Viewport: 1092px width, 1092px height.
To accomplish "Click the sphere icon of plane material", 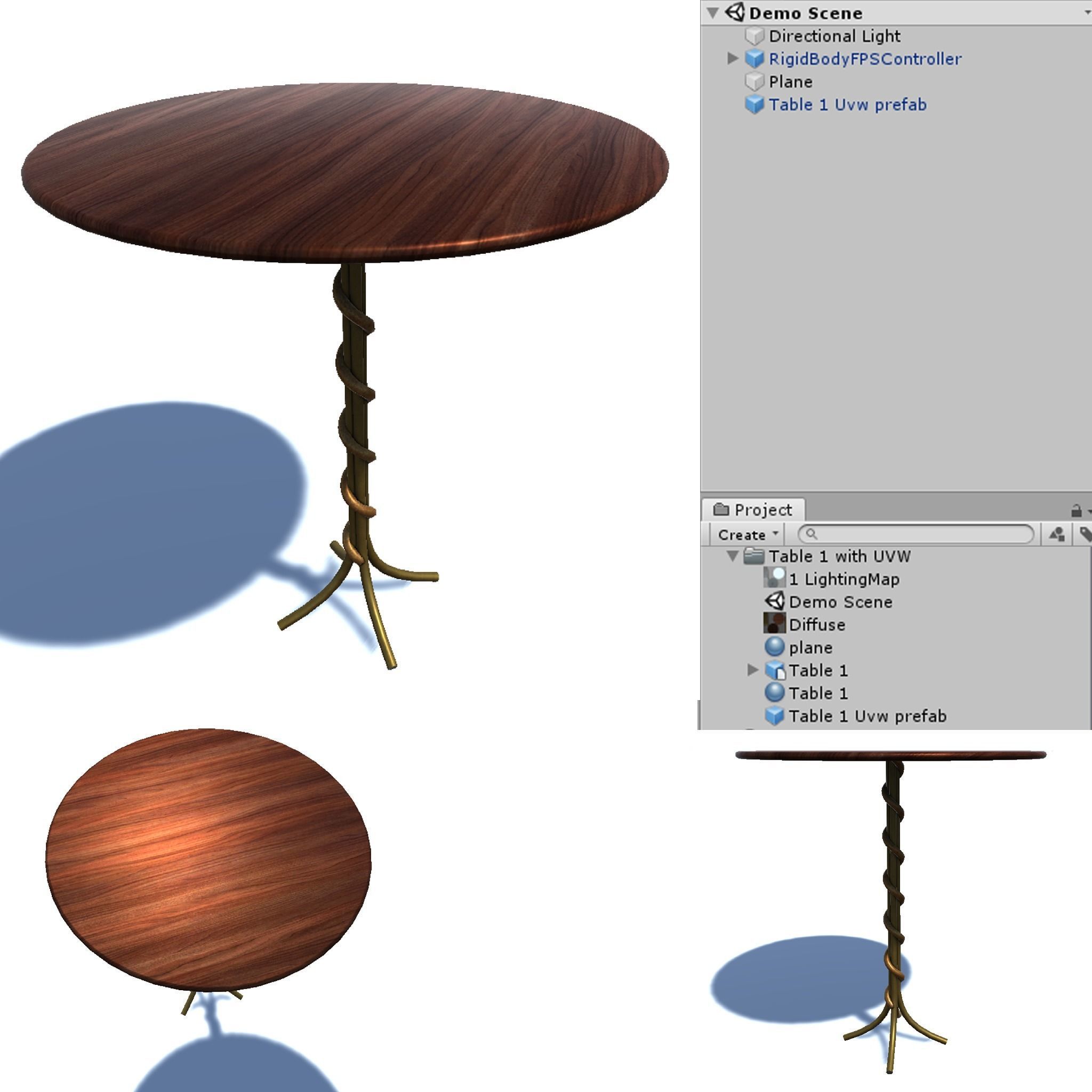I will [774, 647].
